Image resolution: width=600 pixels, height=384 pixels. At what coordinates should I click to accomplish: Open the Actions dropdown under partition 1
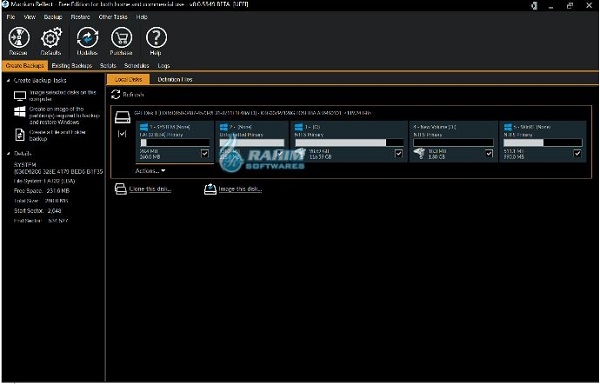[x=150, y=171]
